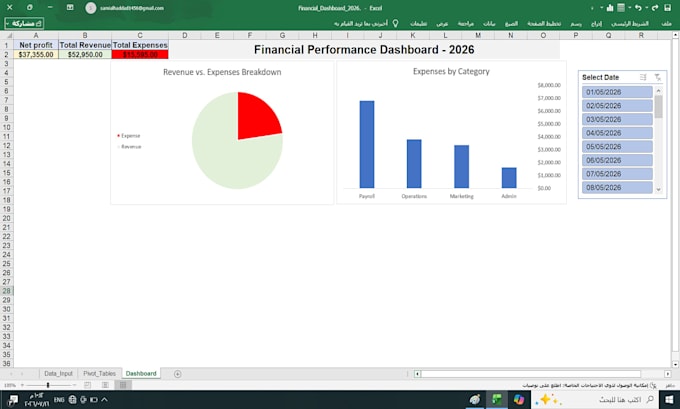Add a new sheet with the plus icon
This screenshot has width=680, height=409.
[x=177, y=374]
